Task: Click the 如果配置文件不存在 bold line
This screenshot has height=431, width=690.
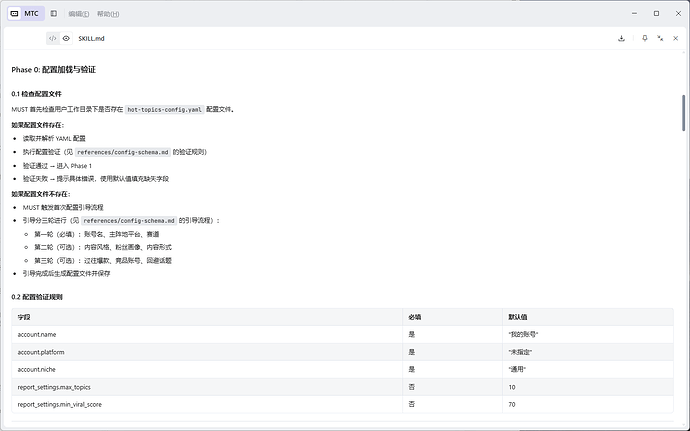Action: 41,194
